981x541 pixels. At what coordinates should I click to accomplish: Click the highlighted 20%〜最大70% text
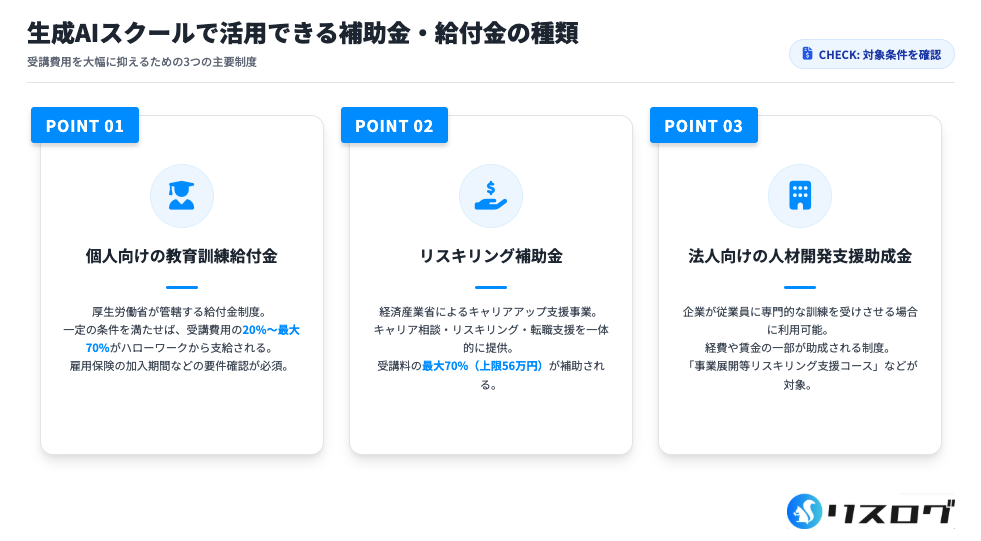(x=270, y=330)
